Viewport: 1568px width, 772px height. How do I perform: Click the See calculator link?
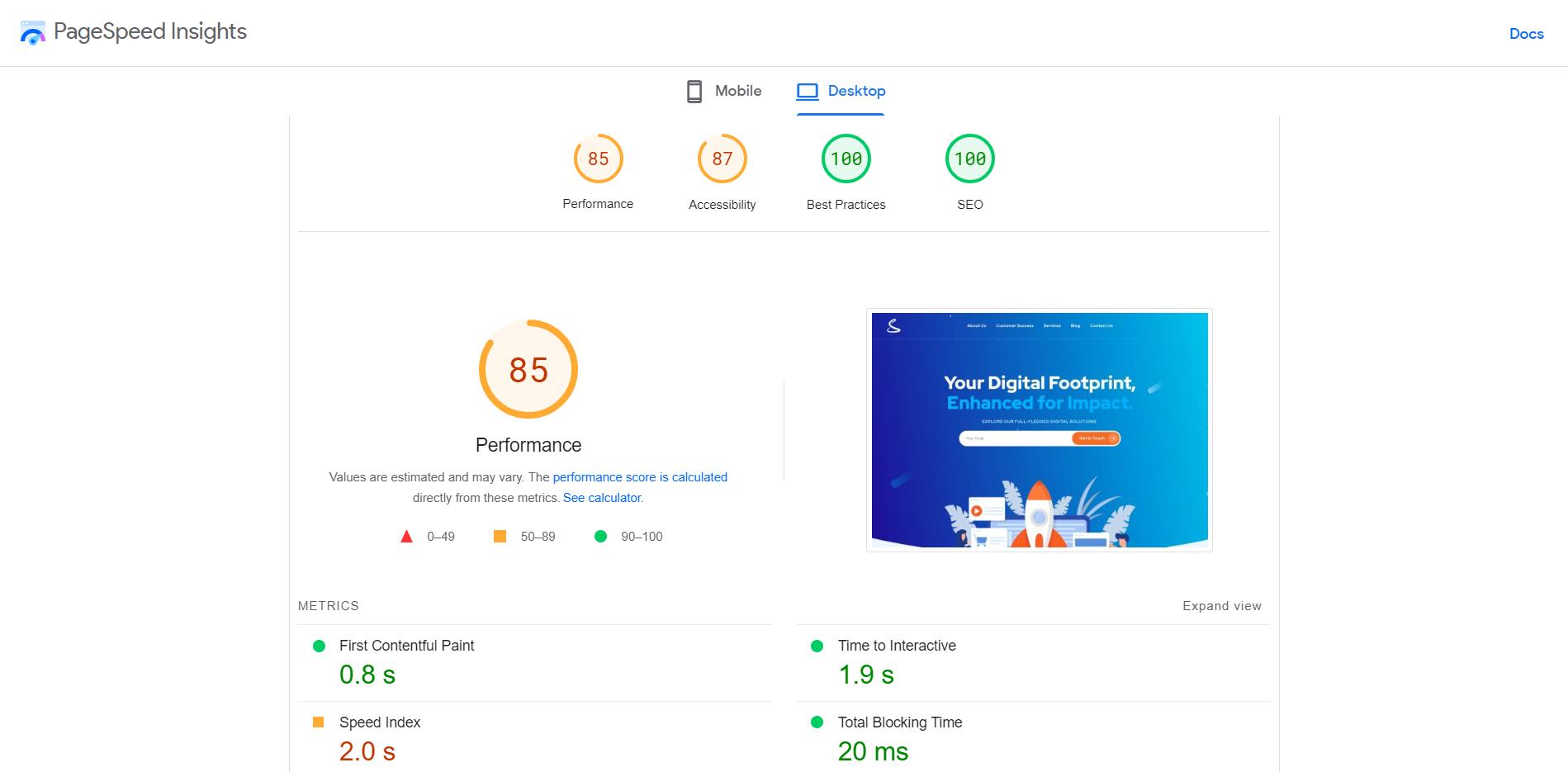tap(601, 497)
